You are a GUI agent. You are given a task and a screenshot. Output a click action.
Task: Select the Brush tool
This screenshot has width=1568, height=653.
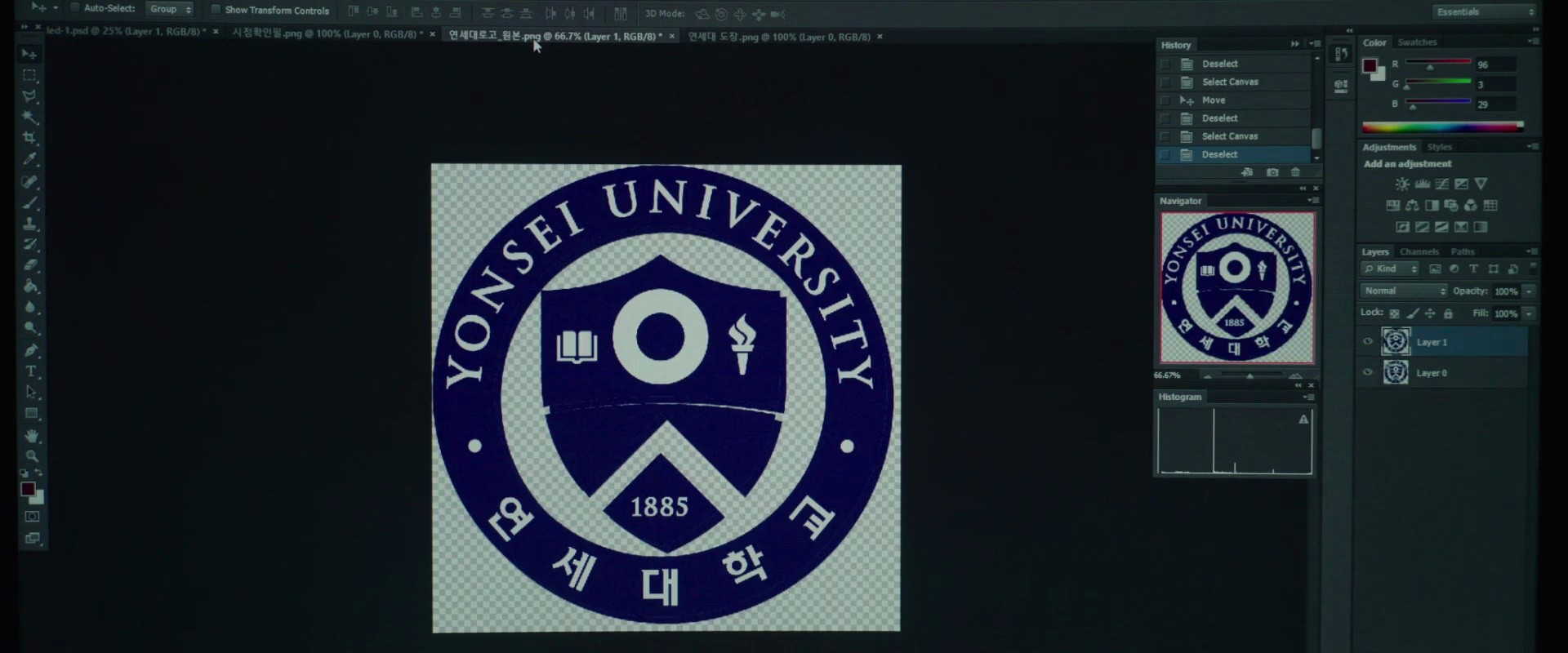(x=30, y=202)
